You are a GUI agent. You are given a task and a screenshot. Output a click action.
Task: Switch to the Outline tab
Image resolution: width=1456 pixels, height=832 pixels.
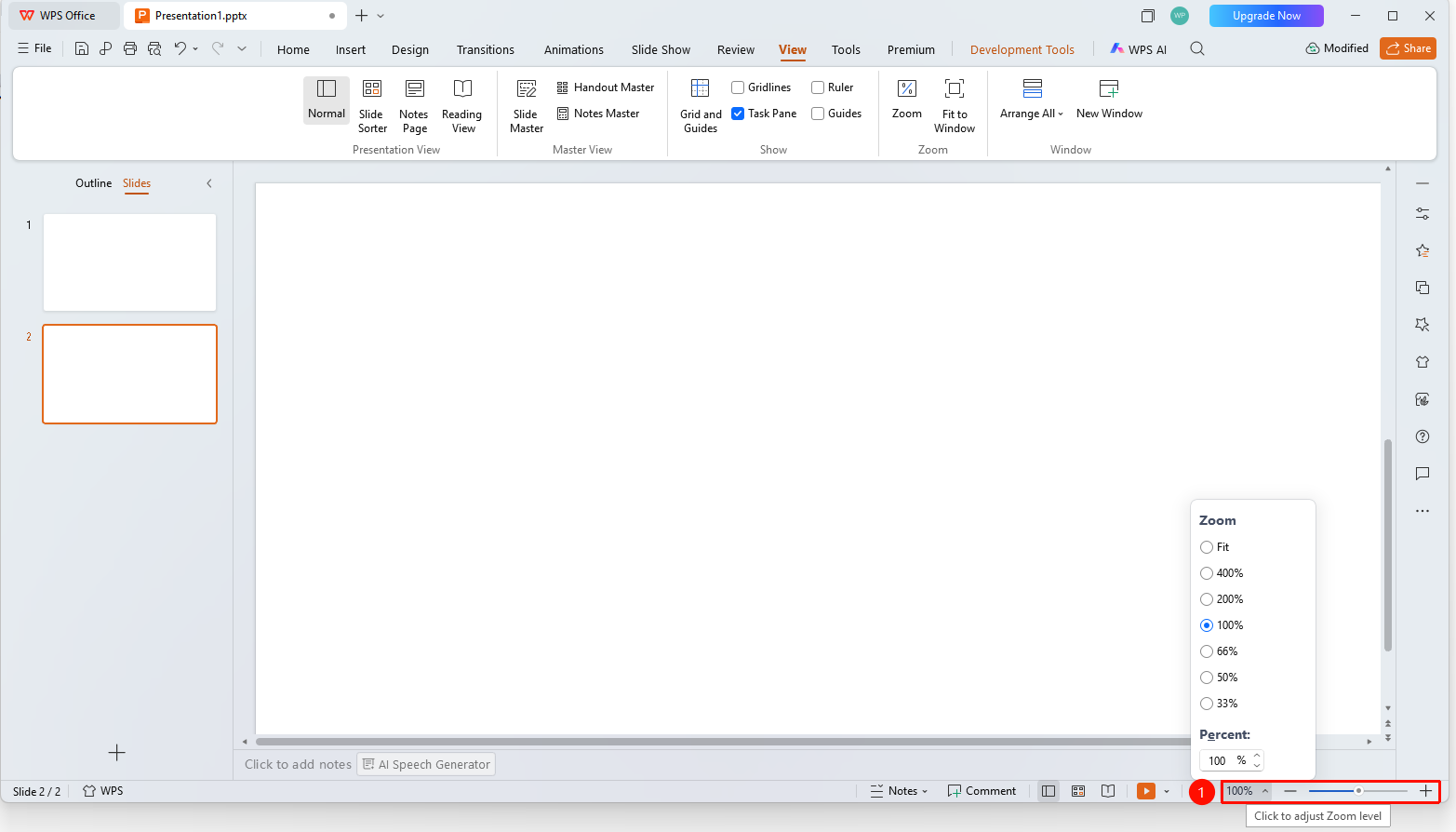93,183
